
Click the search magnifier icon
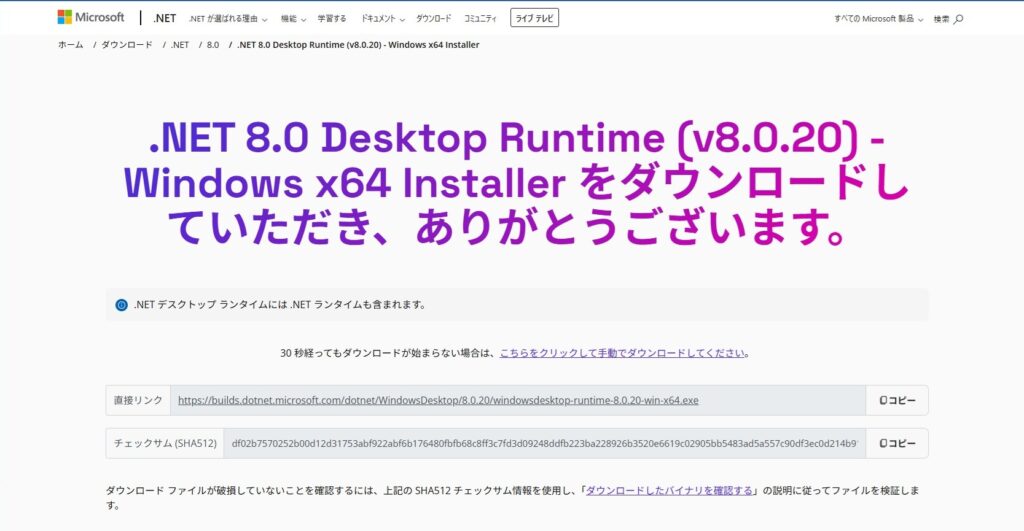pyautogui.click(x=958, y=19)
